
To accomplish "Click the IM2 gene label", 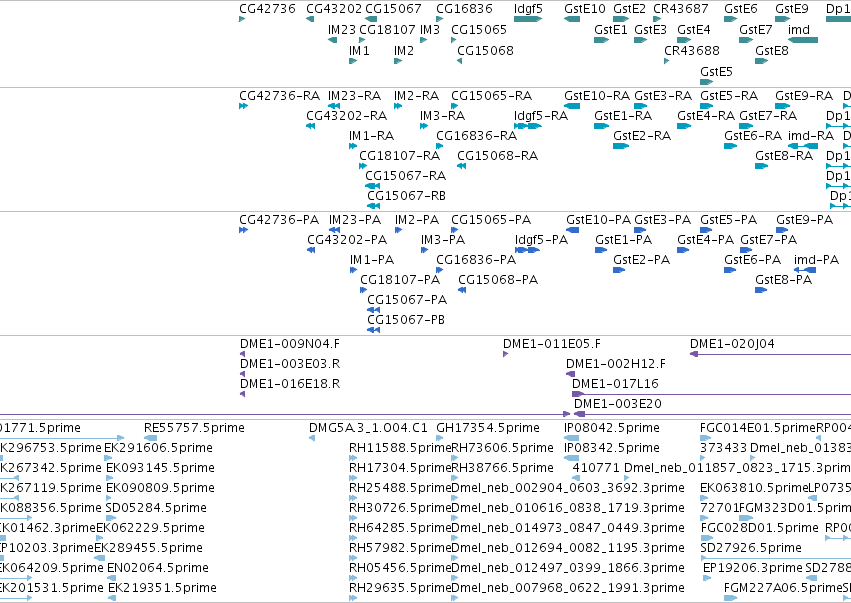I will (404, 50).
